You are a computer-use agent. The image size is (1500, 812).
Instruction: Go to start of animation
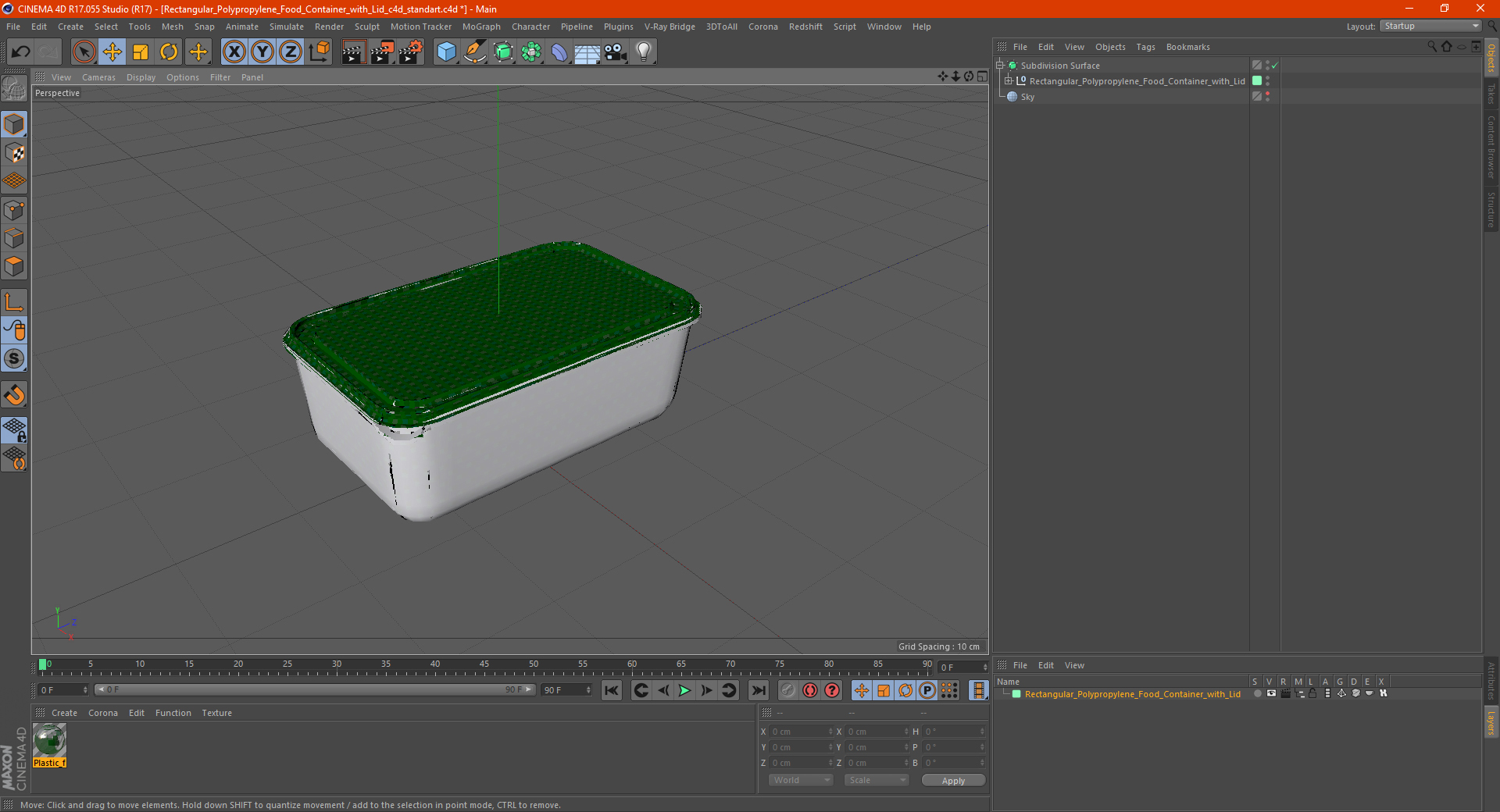[612, 690]
